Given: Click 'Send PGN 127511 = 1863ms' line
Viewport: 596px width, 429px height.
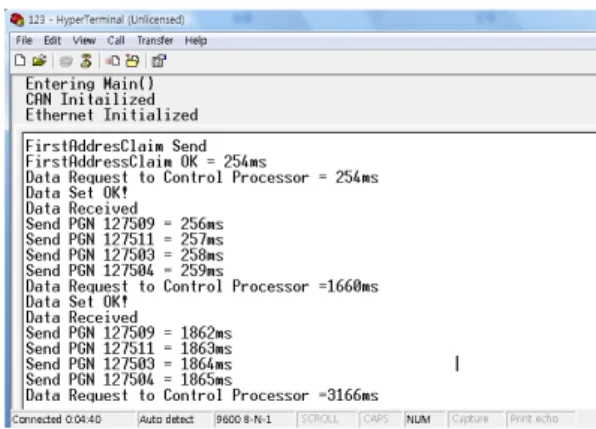Looking at the screenshot, I should point(129,349).
